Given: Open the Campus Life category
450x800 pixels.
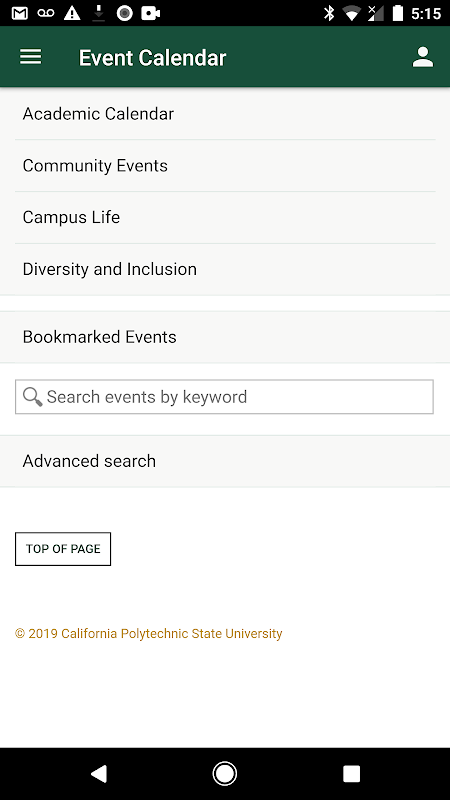Looking at the screenshot, I should [225, 217].
